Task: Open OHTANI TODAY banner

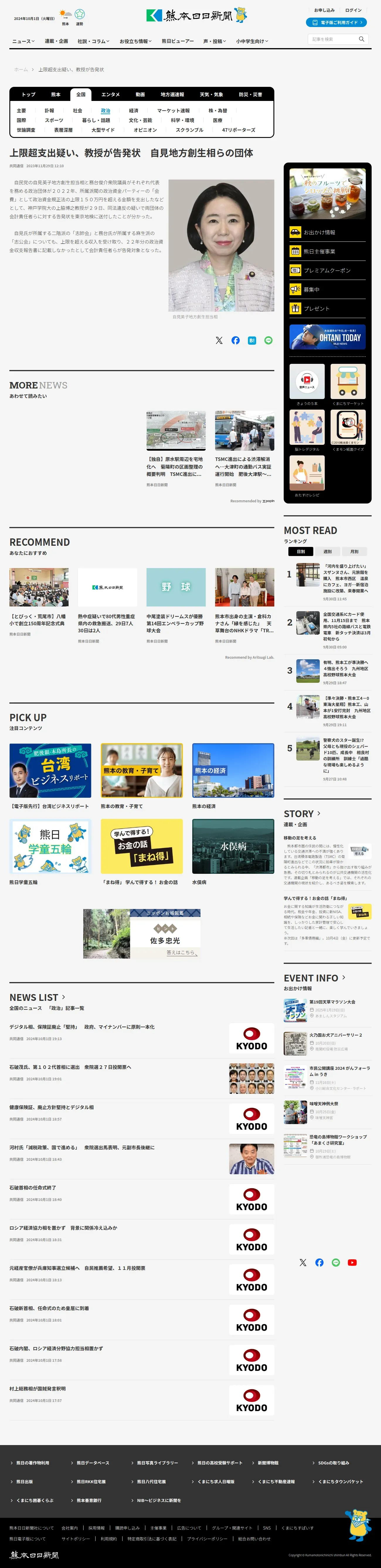Action: click(328, 337)
